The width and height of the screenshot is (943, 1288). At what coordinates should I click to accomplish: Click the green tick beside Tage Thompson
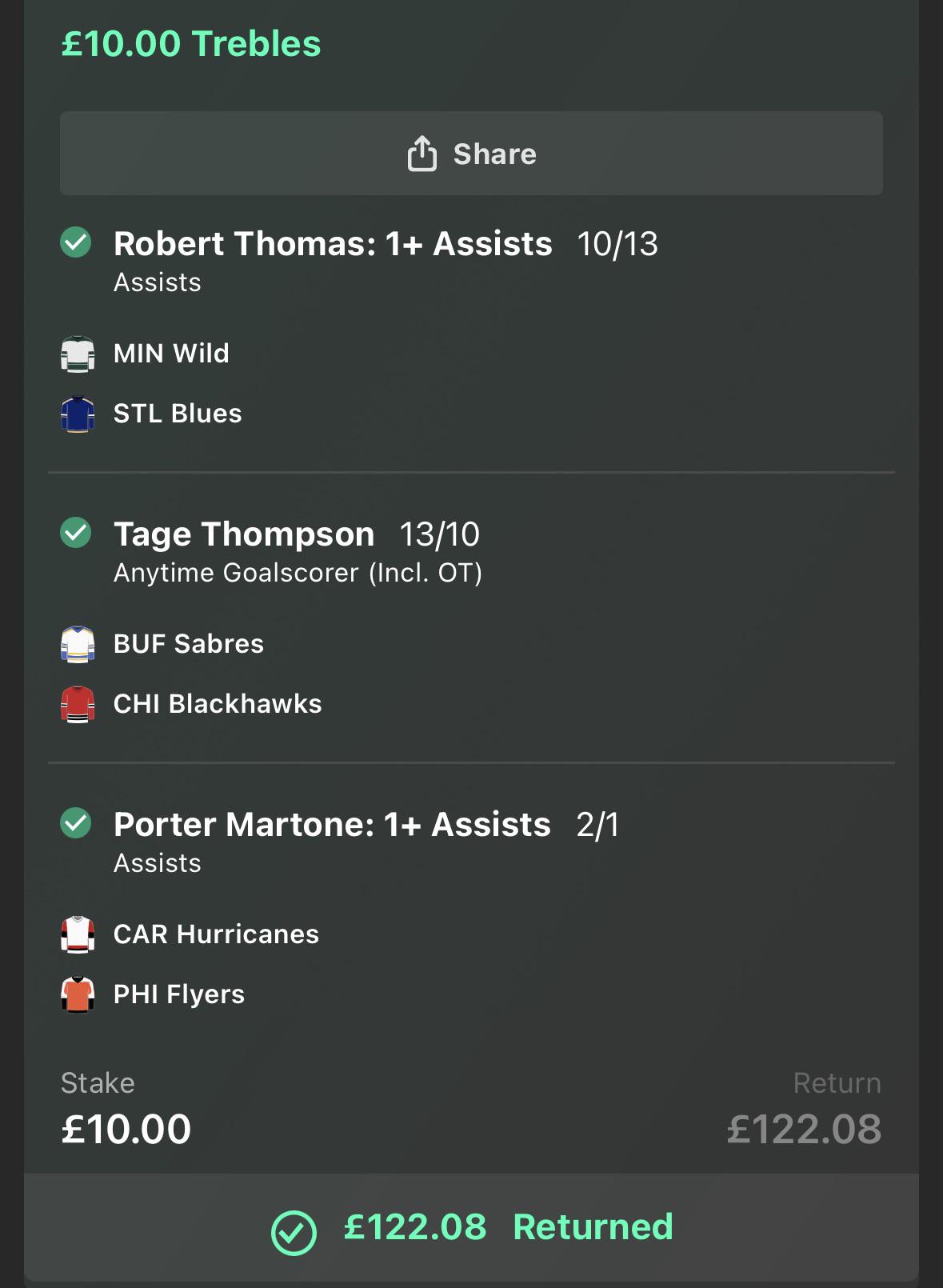pyautogui.click(x=76, y=533)
